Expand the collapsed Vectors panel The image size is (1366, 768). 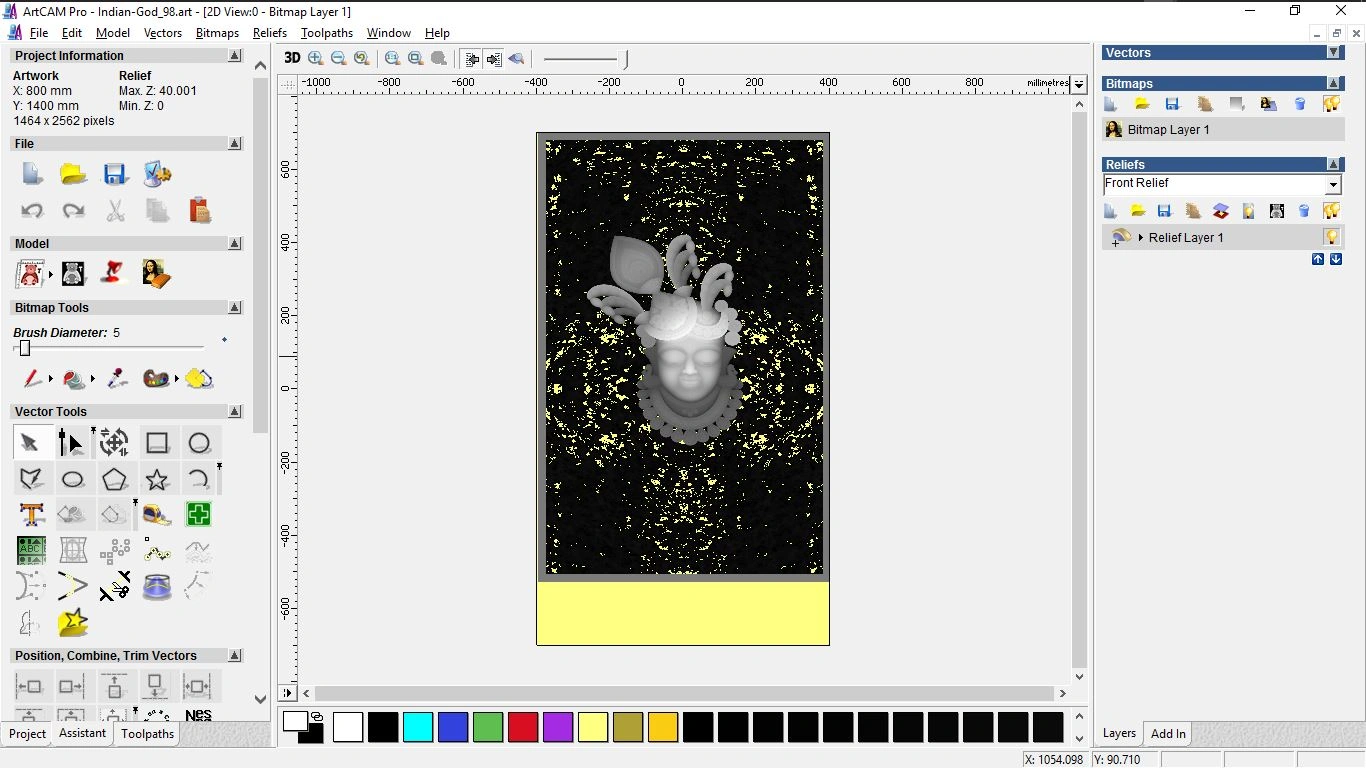tap(1333, 53)
